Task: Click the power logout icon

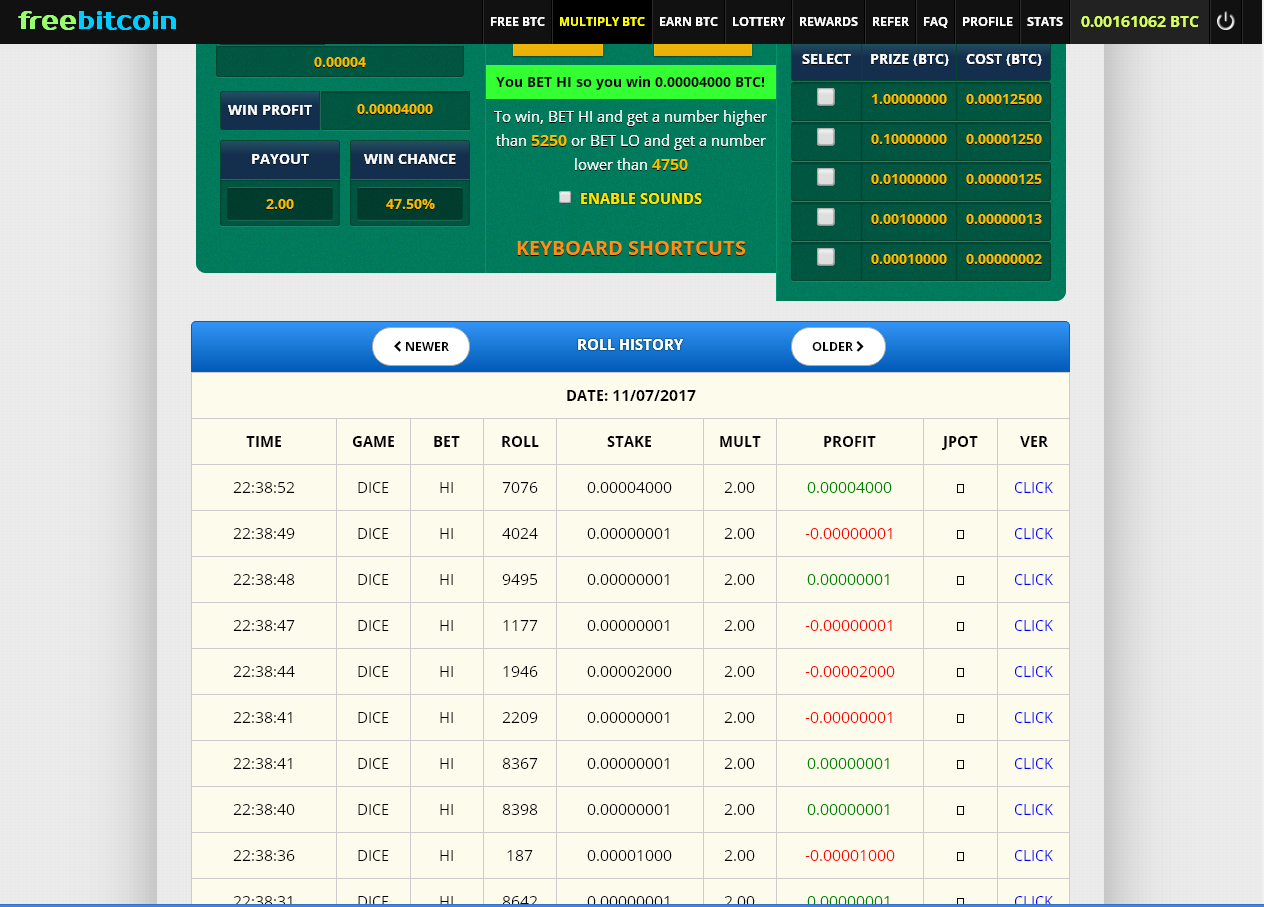Action: pos(1225,21)
